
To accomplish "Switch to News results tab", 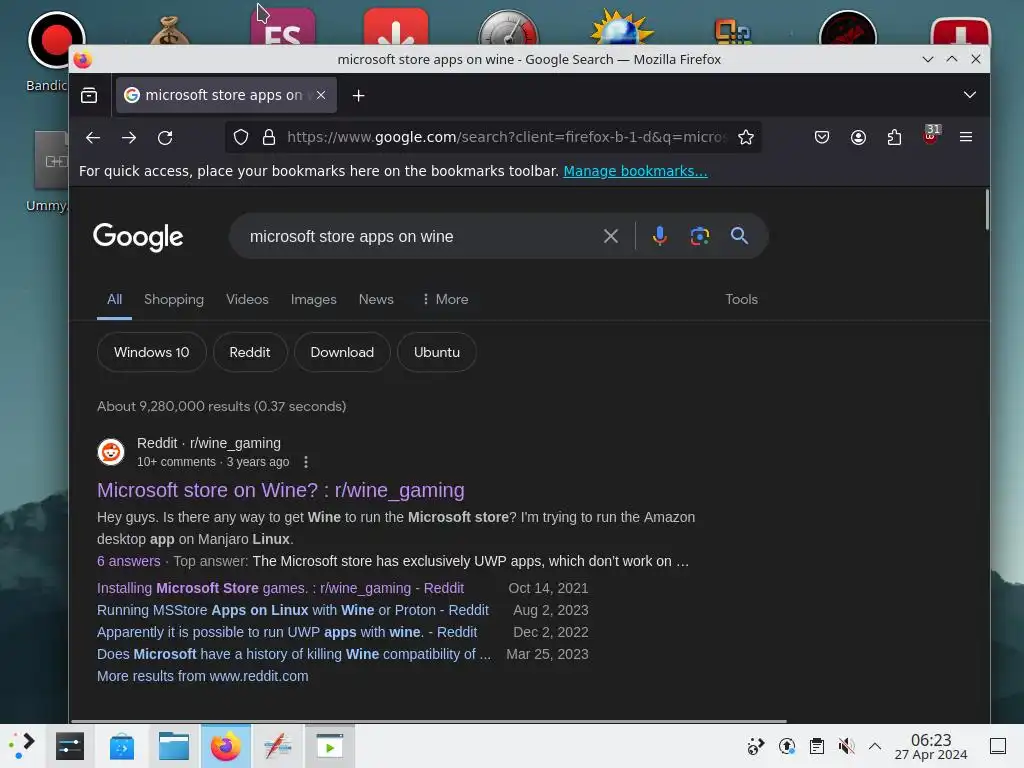I will point(376,299).
